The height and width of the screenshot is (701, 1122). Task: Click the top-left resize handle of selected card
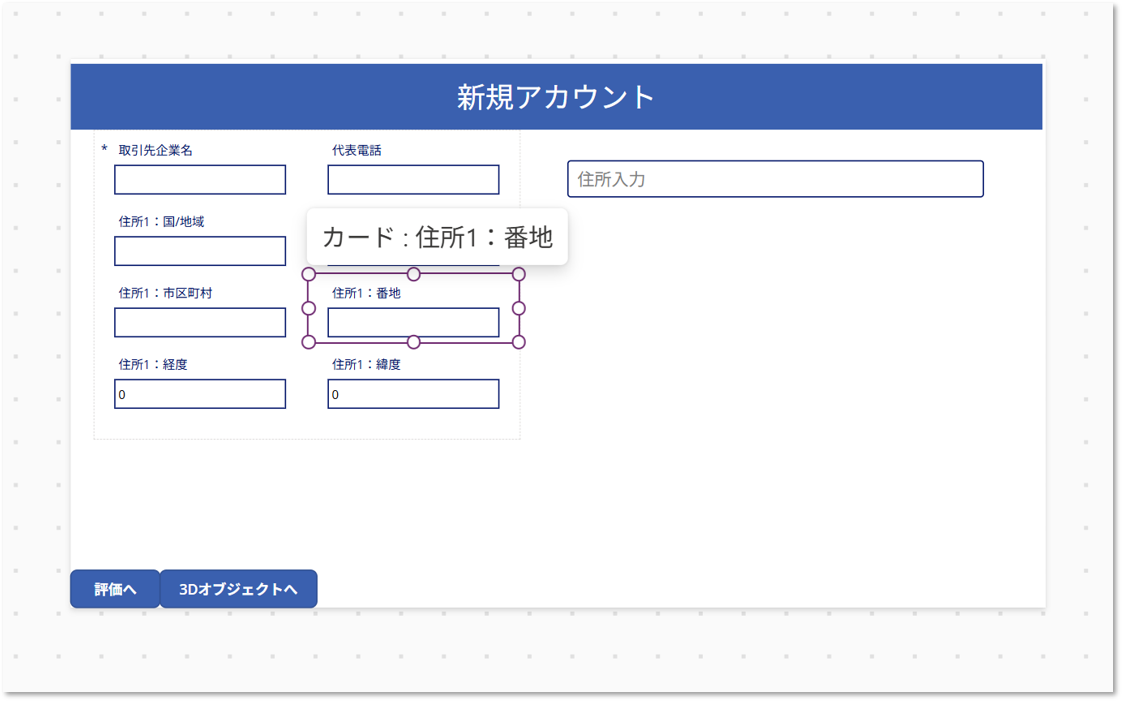pyautogui.click(x=309, y=274)
